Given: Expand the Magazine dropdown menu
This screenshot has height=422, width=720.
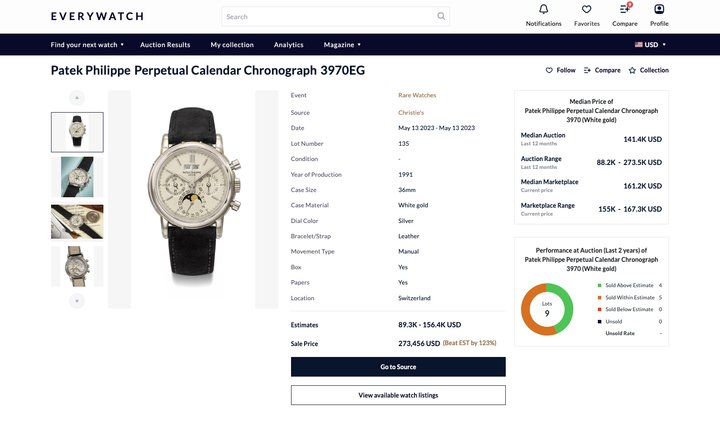Looking at the screenshot, I should 342,45.
